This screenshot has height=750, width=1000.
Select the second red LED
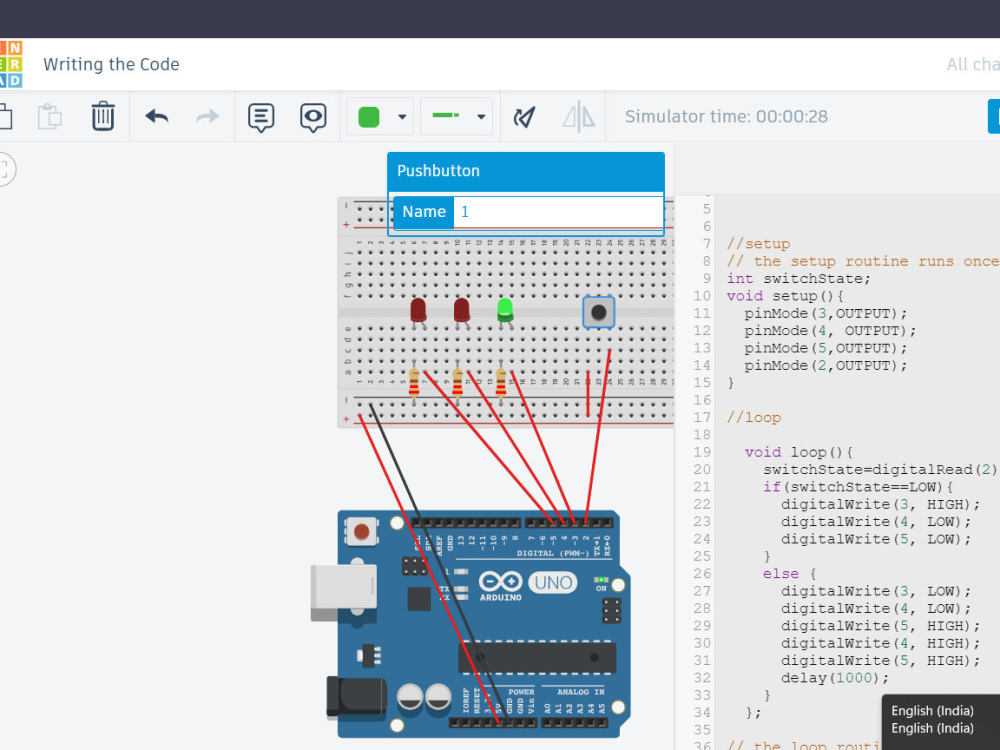(x=462, y=312)
